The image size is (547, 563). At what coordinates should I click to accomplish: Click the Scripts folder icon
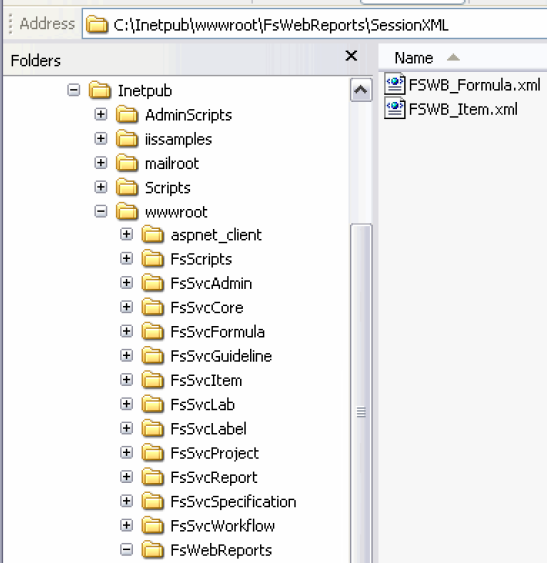(x=127, y=187)
